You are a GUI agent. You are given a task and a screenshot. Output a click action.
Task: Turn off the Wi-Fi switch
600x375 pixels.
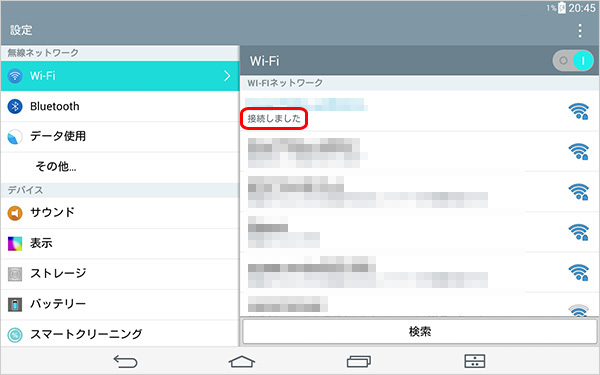coord(573,60)
